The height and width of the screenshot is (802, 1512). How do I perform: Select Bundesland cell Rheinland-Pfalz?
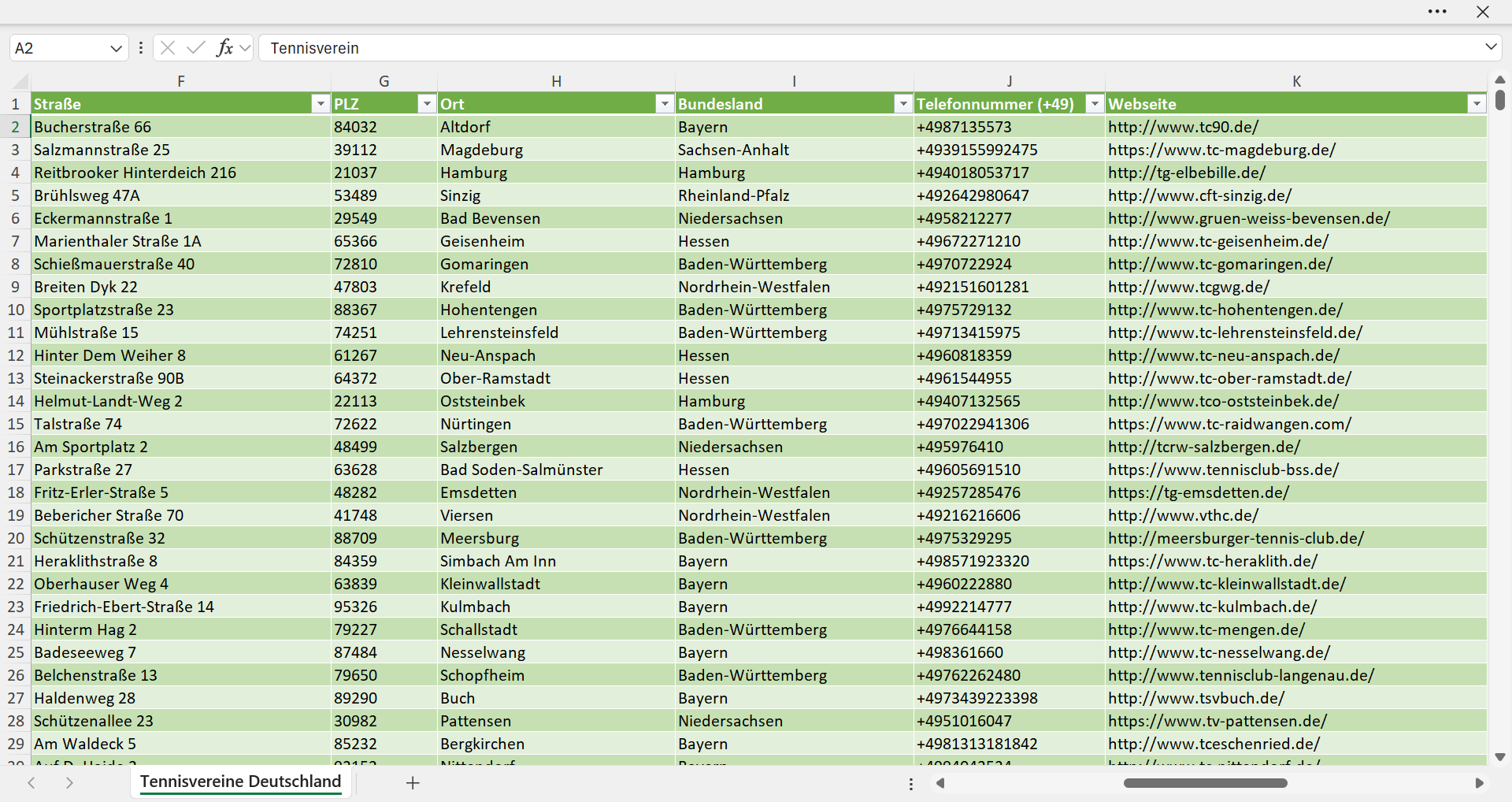pyautogui.click(x=795, y=195)
